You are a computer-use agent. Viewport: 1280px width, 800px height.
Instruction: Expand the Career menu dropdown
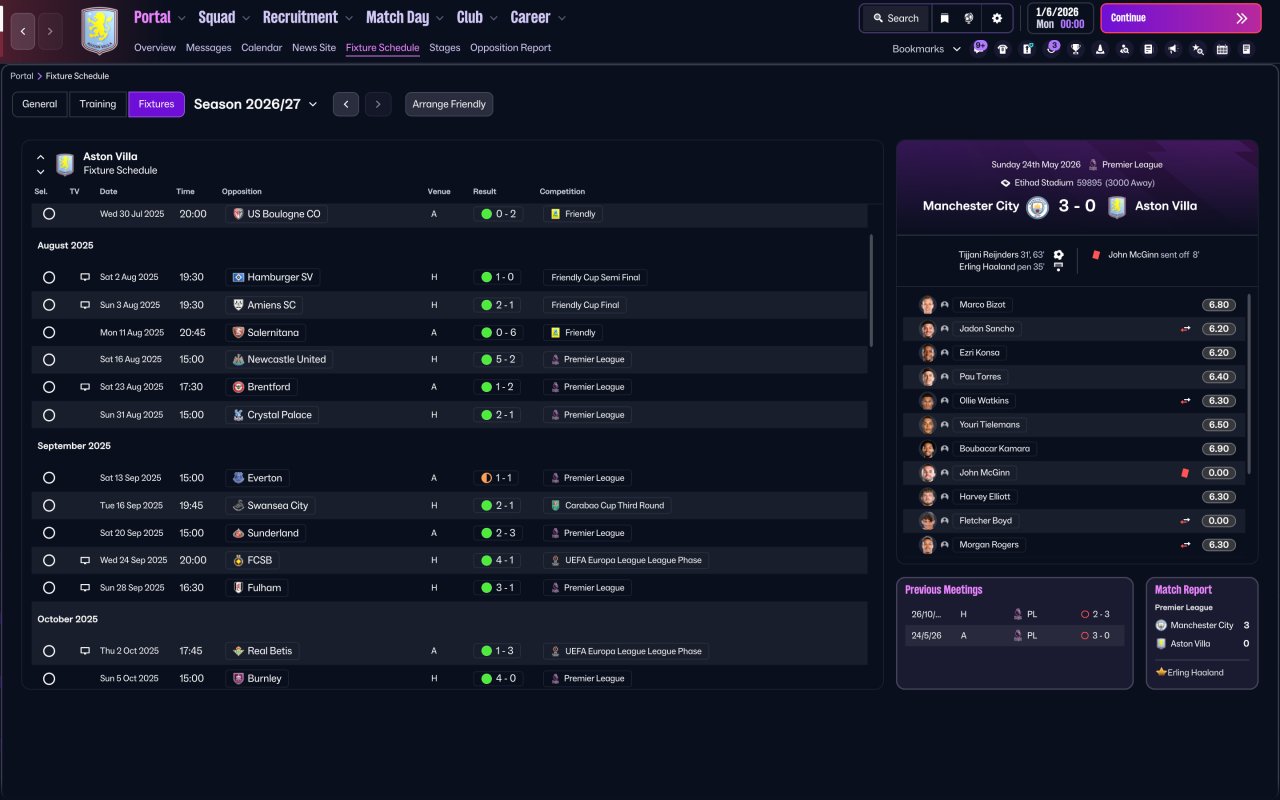(x=561, y=18)
